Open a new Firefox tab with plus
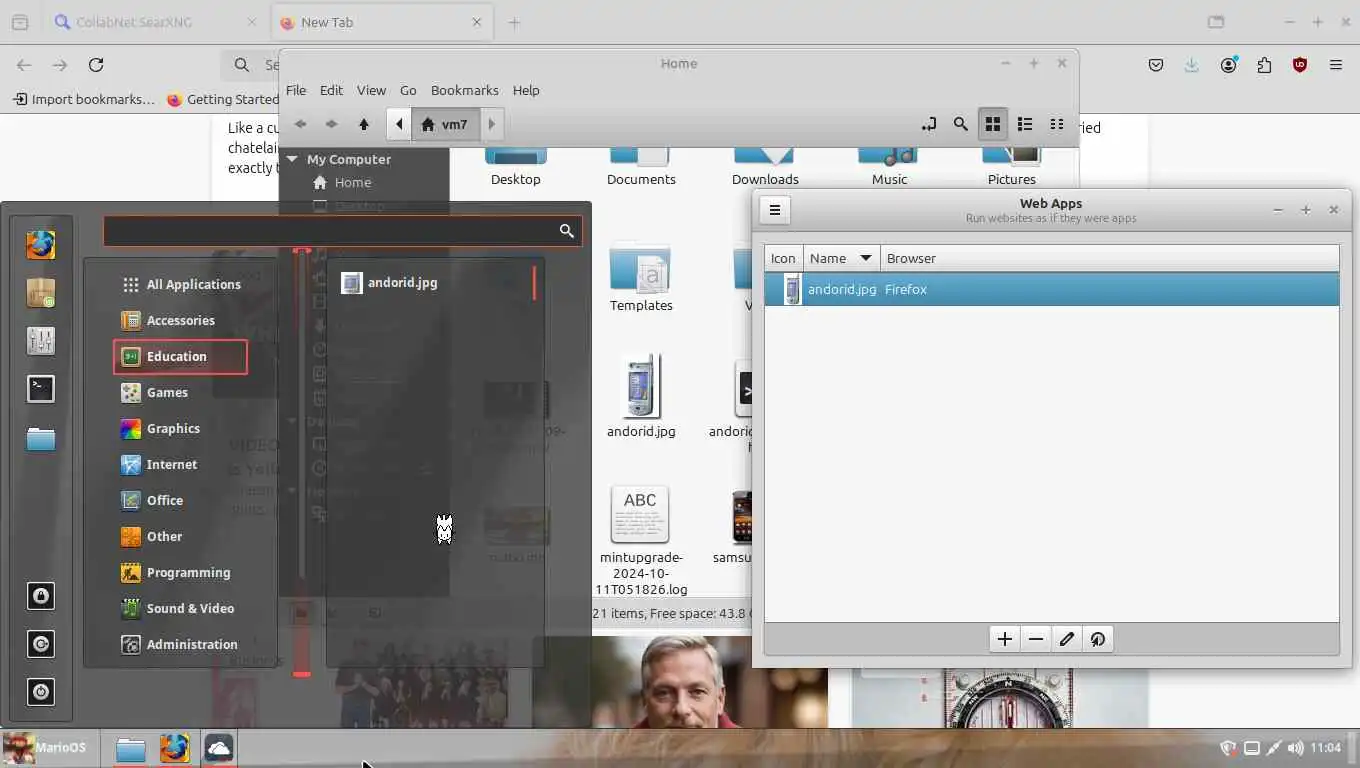This screenshot has height=768, width=1360. click(x=514, y=22)
